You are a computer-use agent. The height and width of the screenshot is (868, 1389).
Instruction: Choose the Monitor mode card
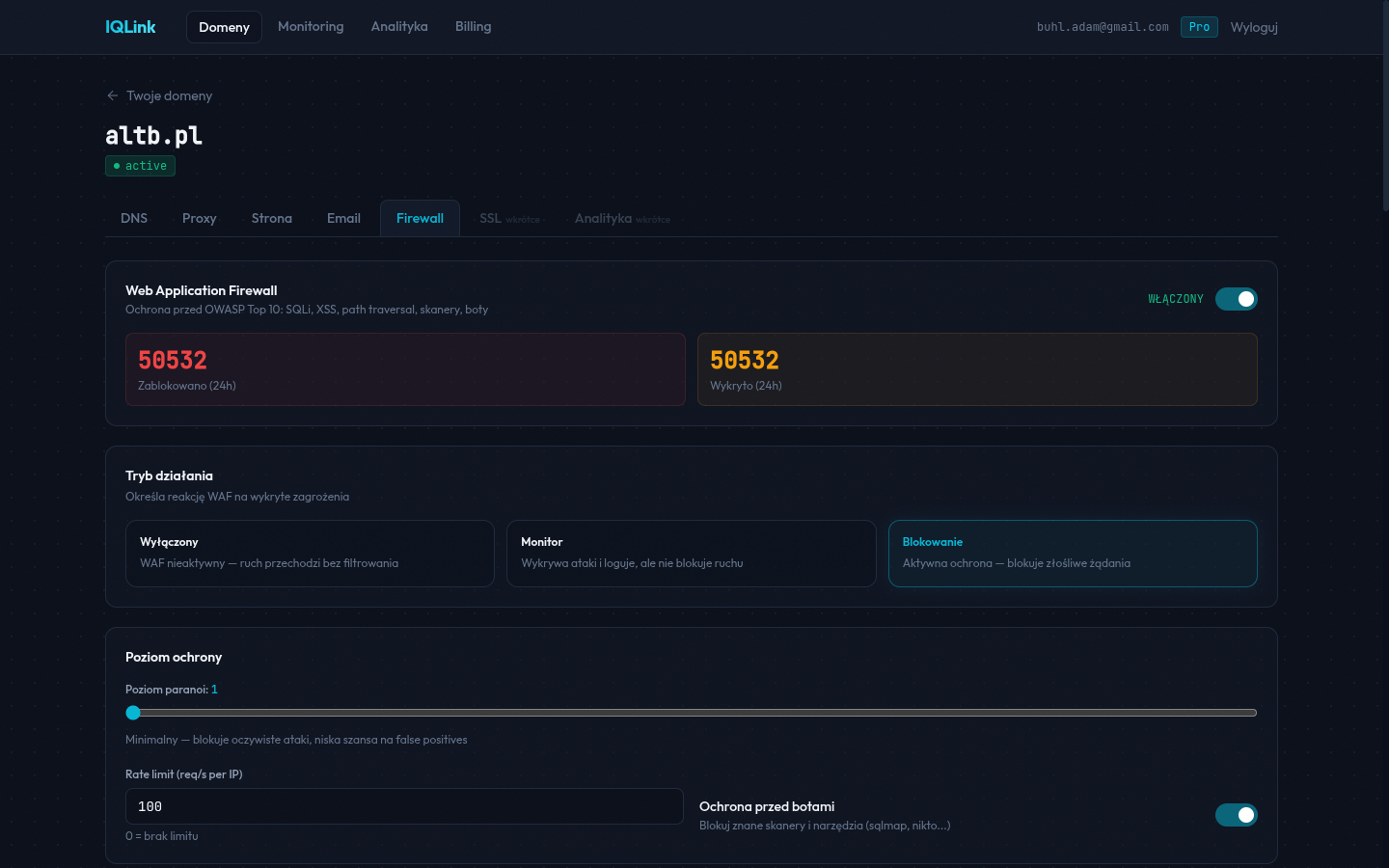click(691, 554)
